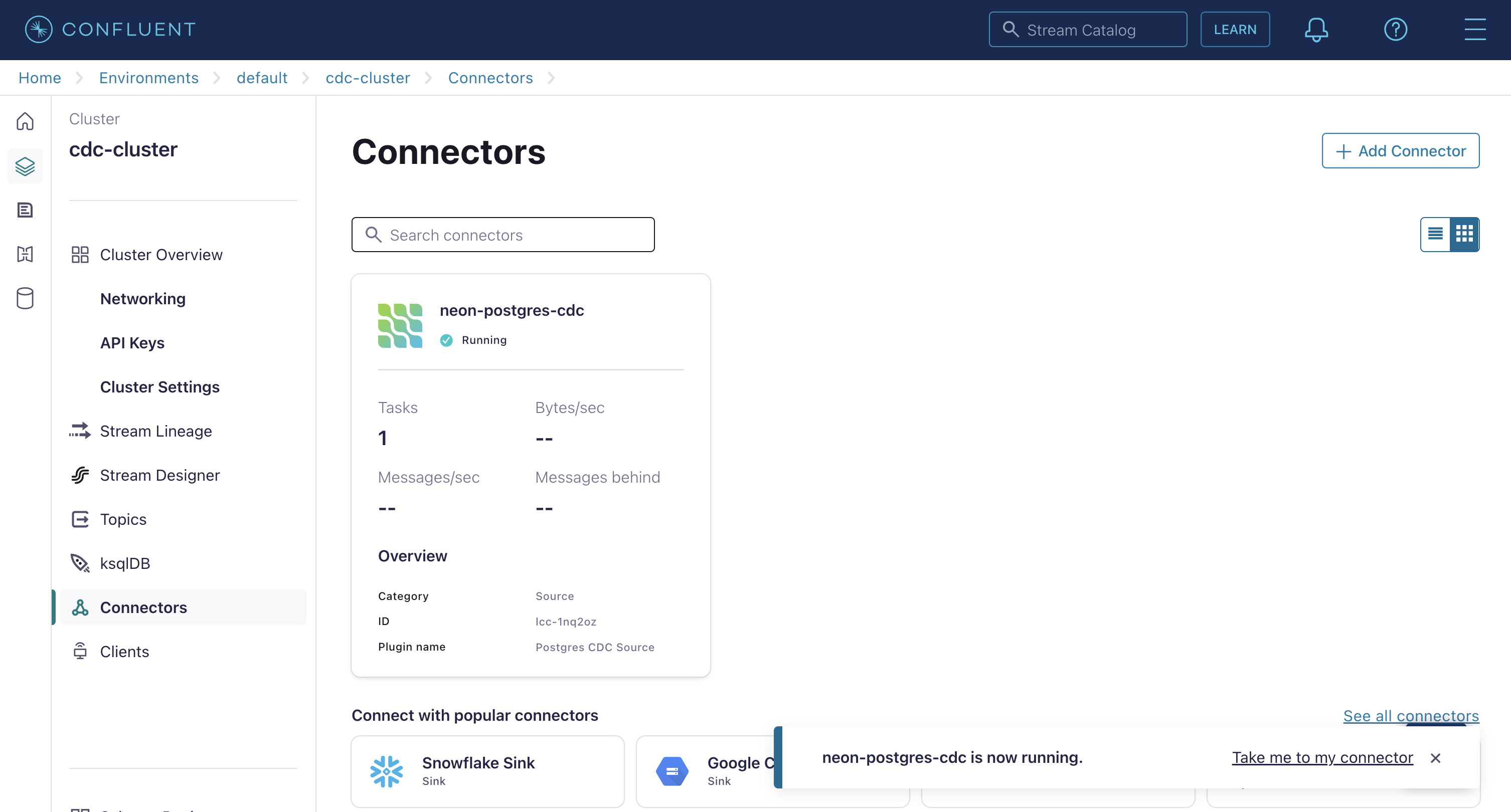Dismiss the running notification toast

coord(1435,758)
